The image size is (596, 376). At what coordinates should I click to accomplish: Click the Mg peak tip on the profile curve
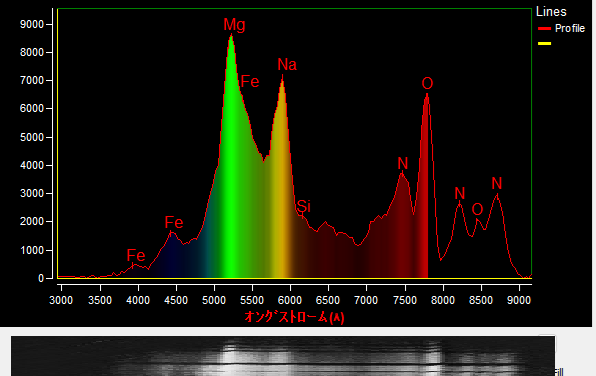point(231,34)
